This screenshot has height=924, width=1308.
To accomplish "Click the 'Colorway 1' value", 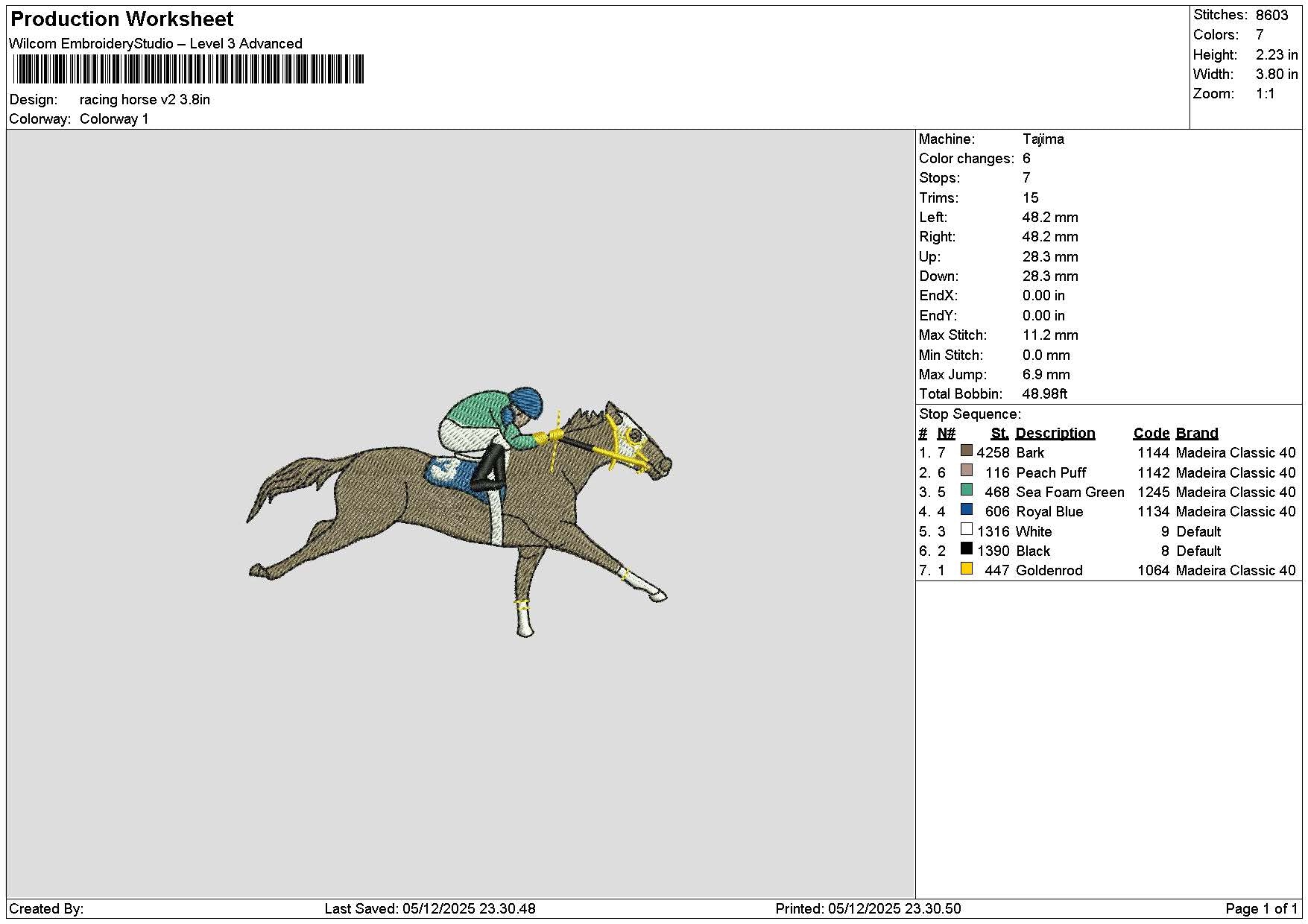I will (114, 118).
